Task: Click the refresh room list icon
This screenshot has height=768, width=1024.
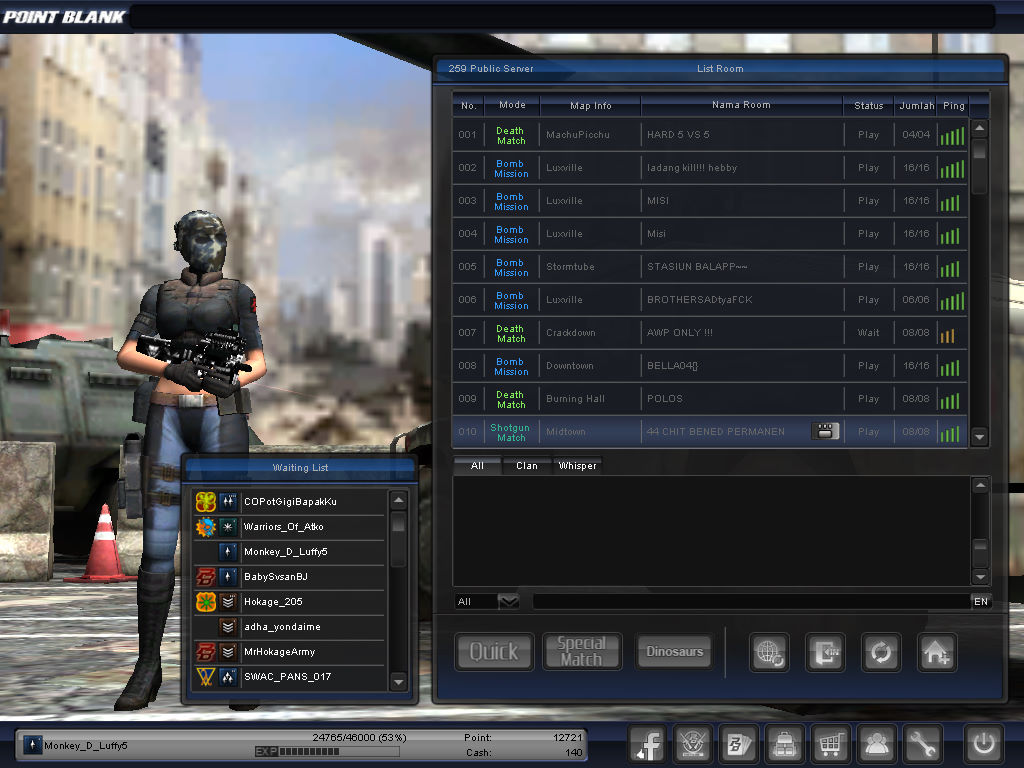Action: tap(881, 652)
